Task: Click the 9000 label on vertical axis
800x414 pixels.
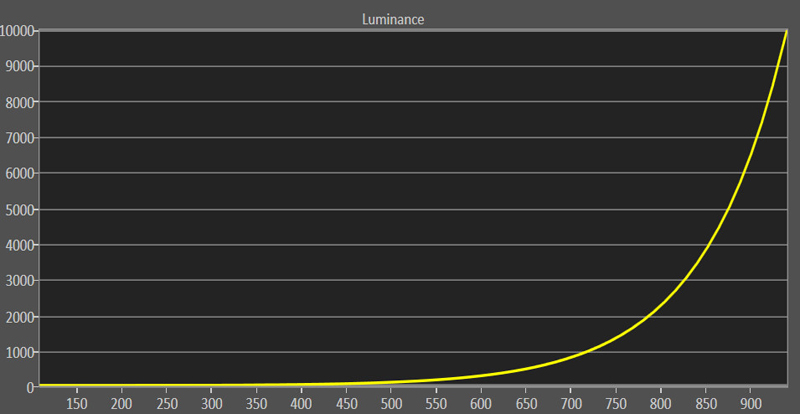Action: pos(21,67)
